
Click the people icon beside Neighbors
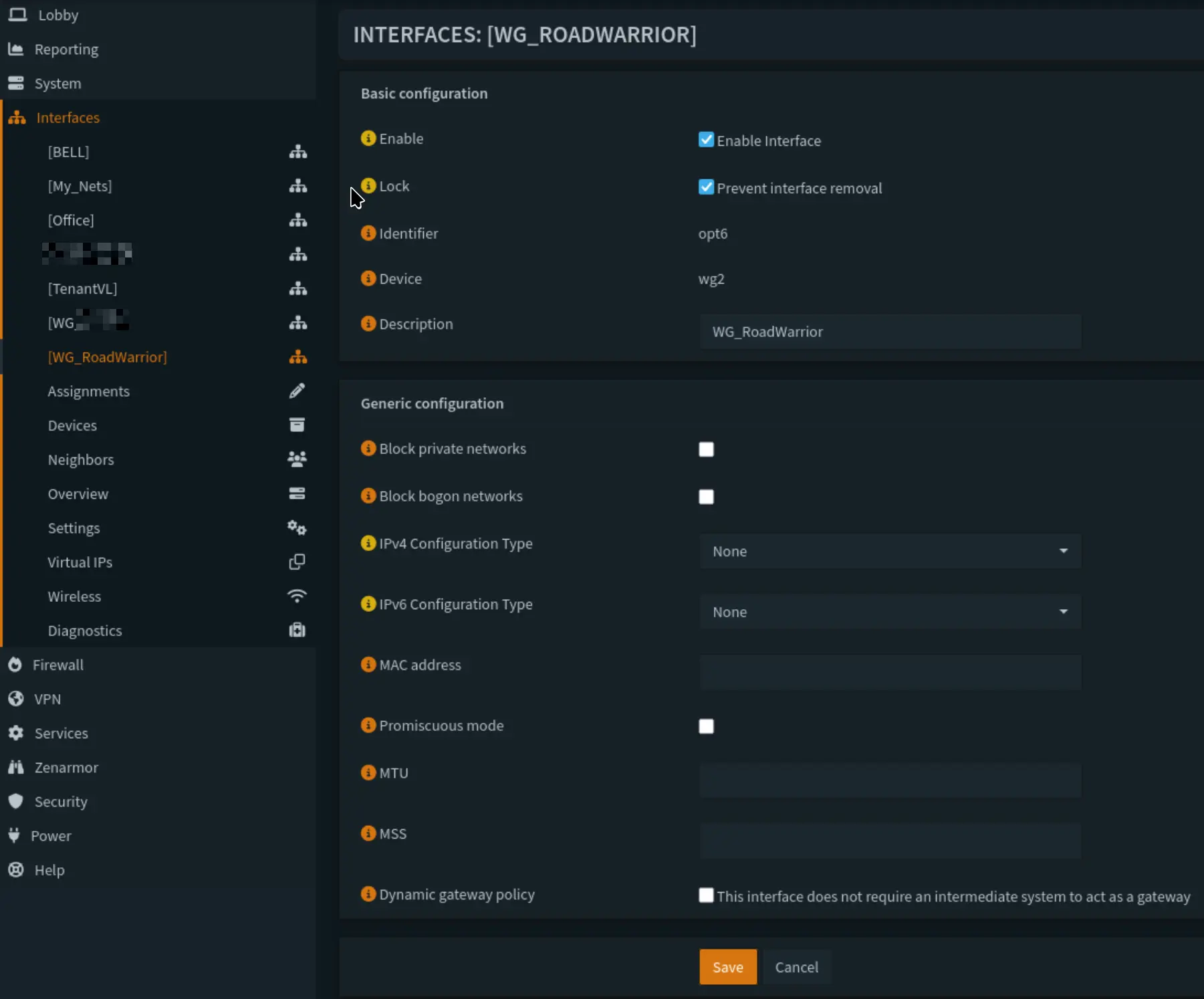(297, 459)
